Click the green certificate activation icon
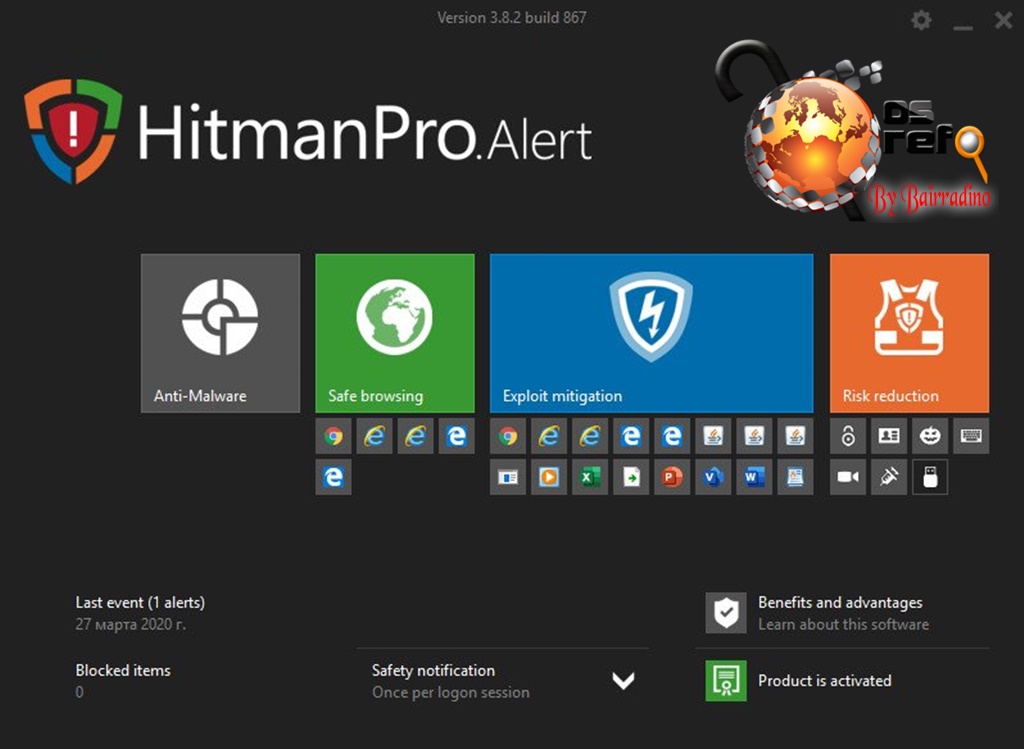Screen dimensions: 1024x749 coord(726,680)
